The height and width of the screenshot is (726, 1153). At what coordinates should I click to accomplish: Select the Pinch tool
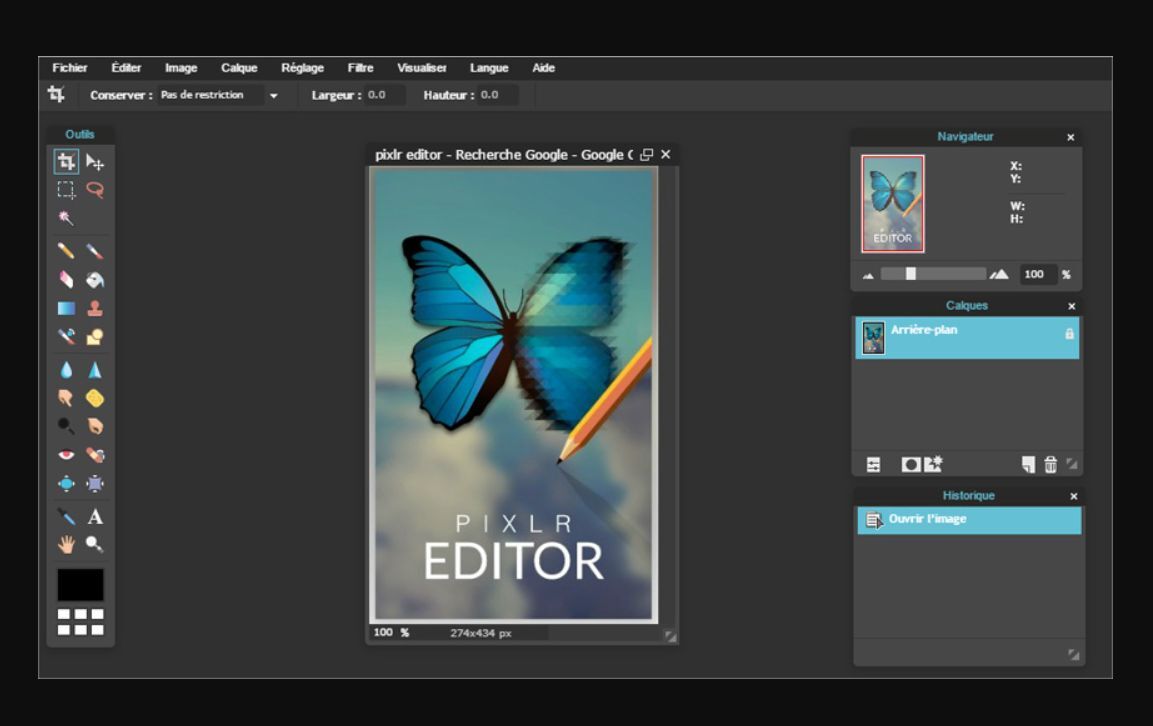point(95,483)
